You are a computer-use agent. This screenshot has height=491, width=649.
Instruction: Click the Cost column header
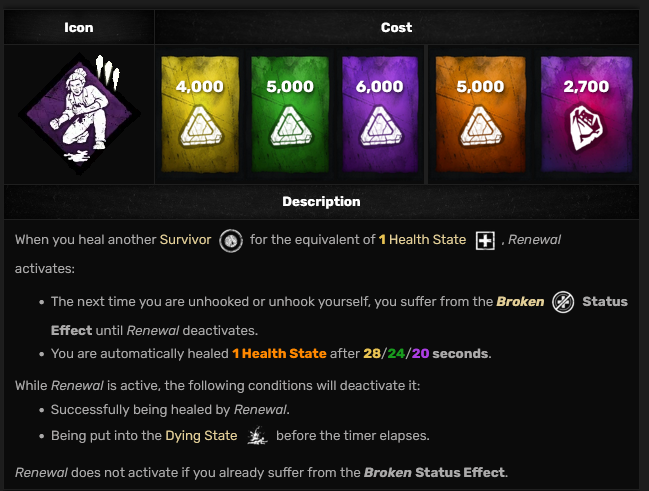pos(397,27)
